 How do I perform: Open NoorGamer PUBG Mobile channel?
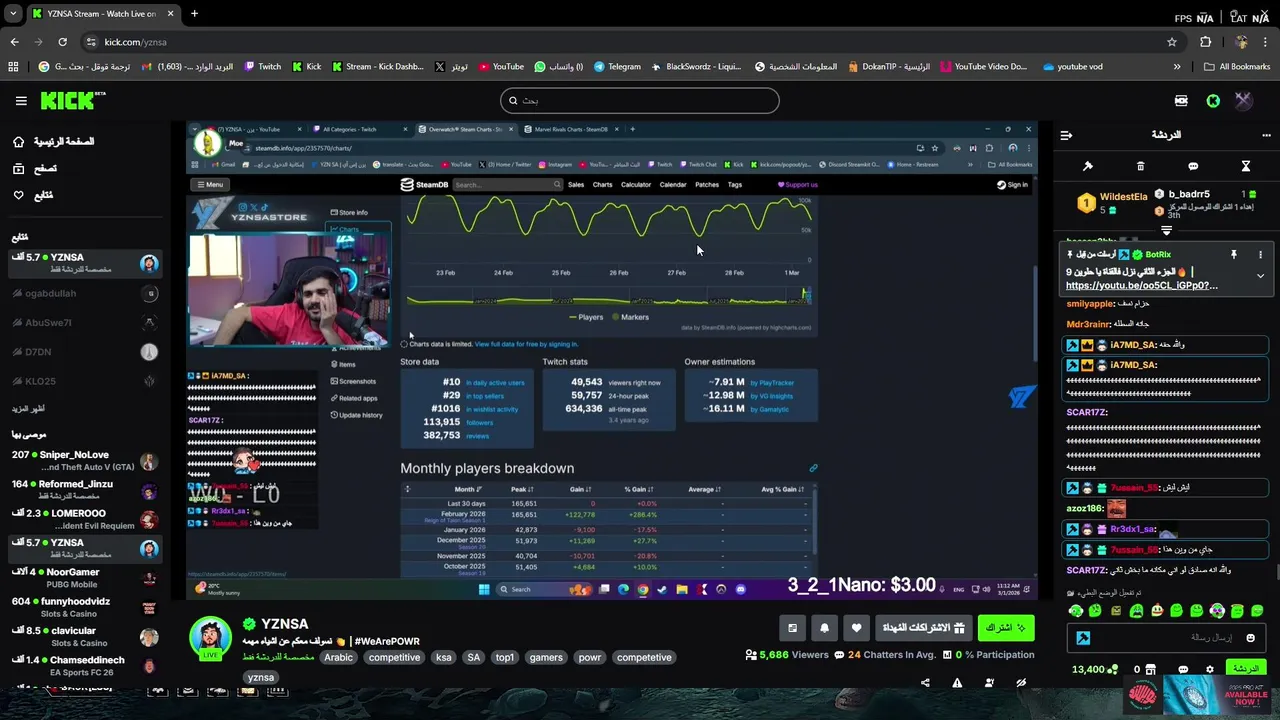(84, 578)
